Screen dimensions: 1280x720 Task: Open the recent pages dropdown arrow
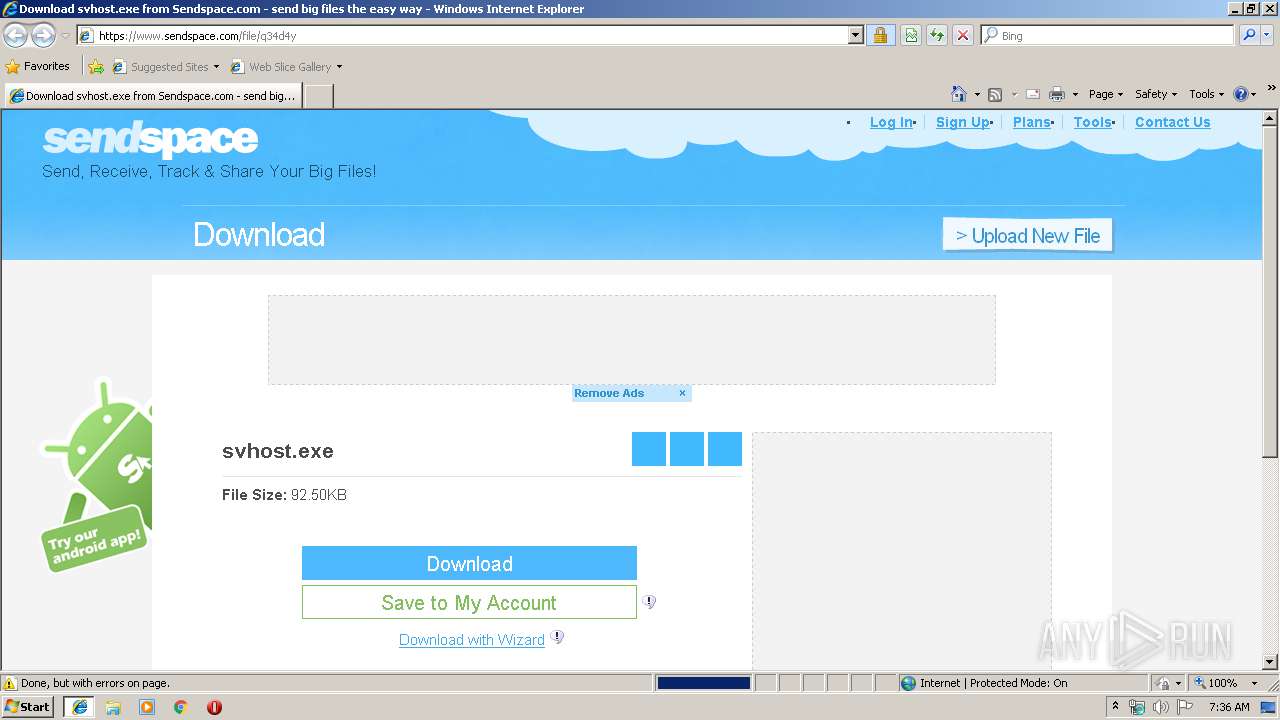click(x=65, y=36)
